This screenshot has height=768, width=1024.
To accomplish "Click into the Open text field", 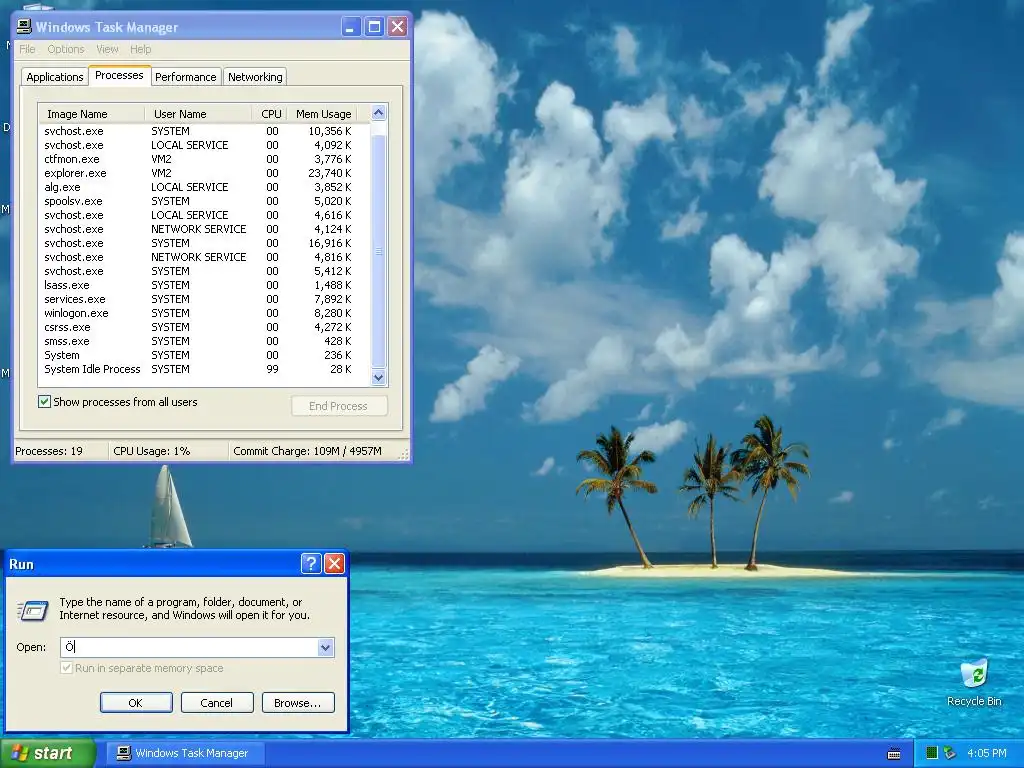I will click(189, 647).
